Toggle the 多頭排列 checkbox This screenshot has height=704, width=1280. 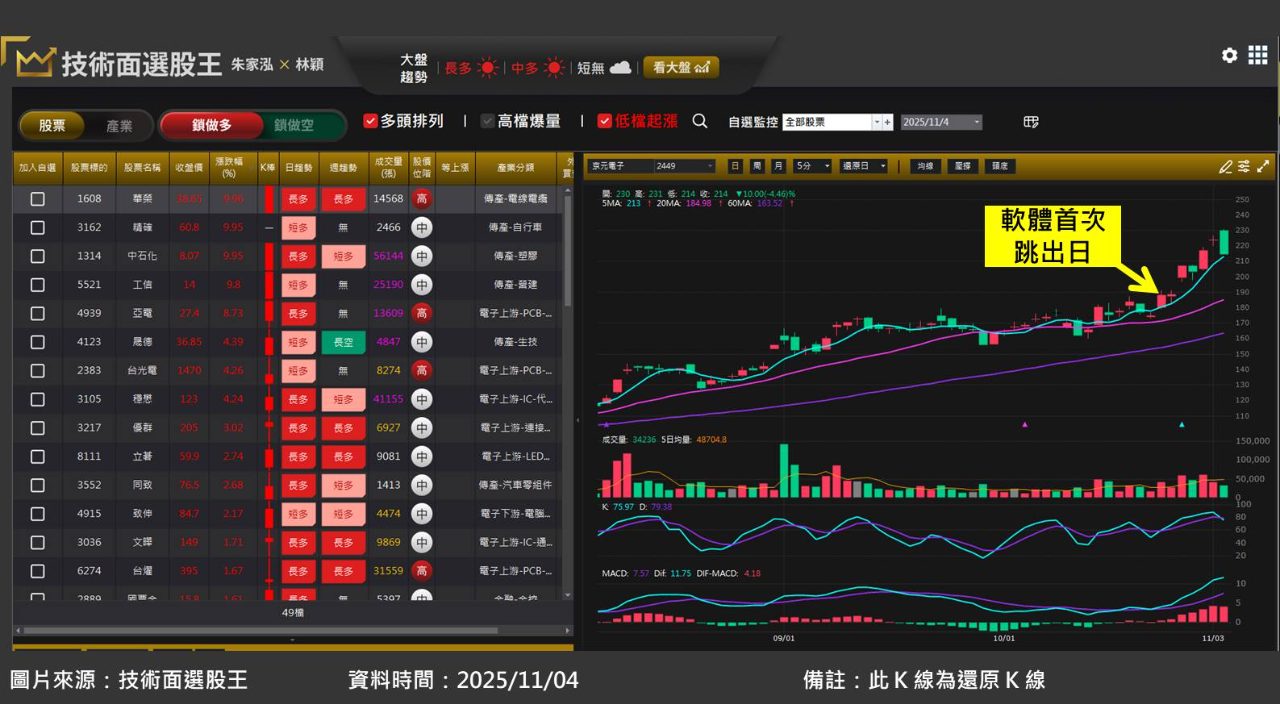click(x=370, y=121)
